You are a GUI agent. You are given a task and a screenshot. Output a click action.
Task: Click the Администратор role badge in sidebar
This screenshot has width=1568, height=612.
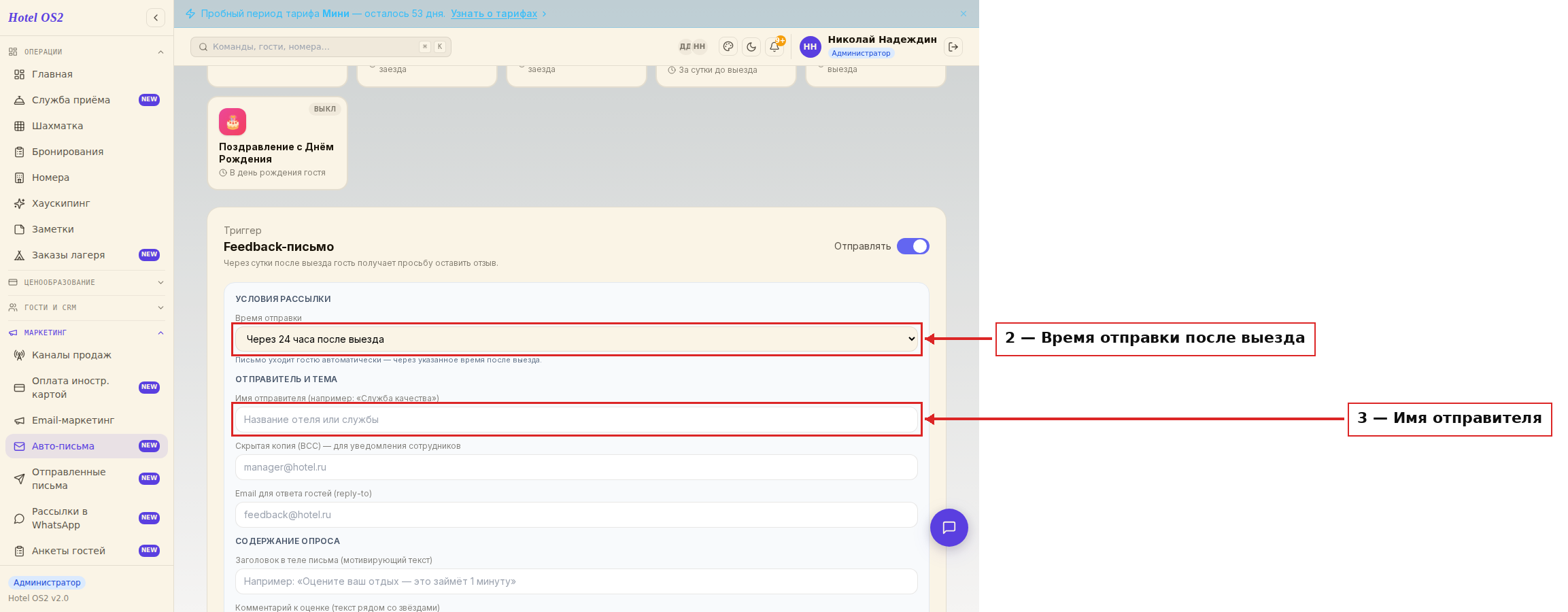click(47, 583)
